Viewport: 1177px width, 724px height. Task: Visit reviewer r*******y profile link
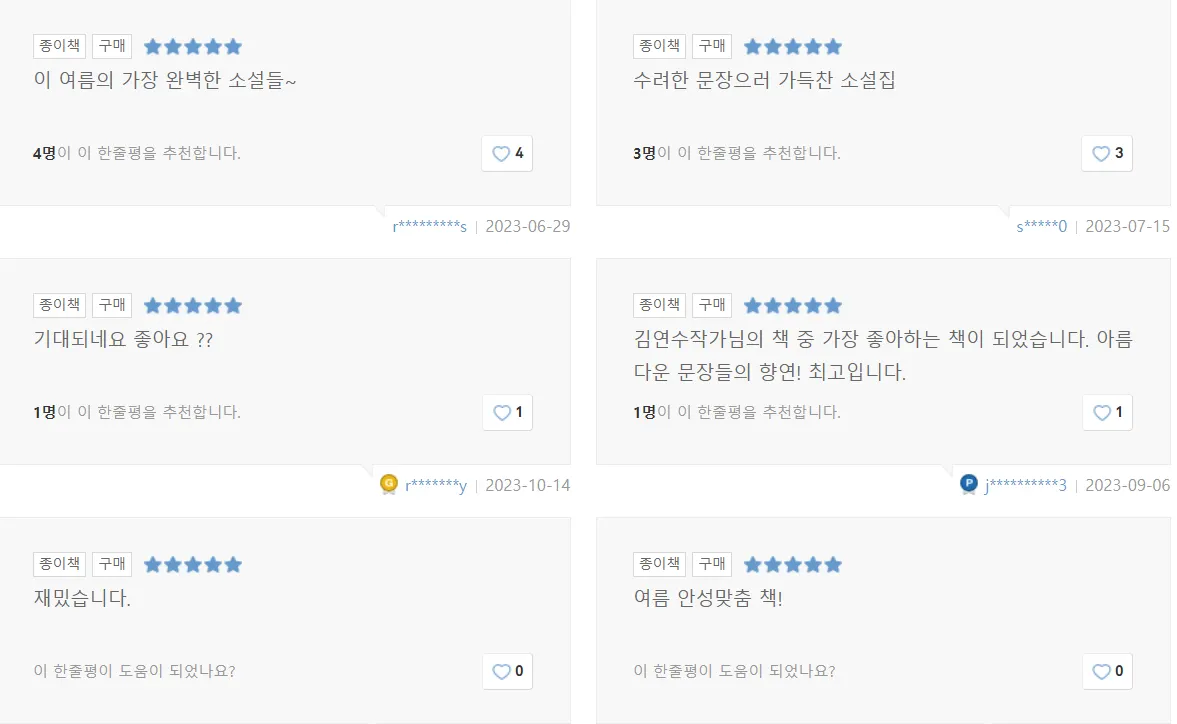(x=435, y=486)
